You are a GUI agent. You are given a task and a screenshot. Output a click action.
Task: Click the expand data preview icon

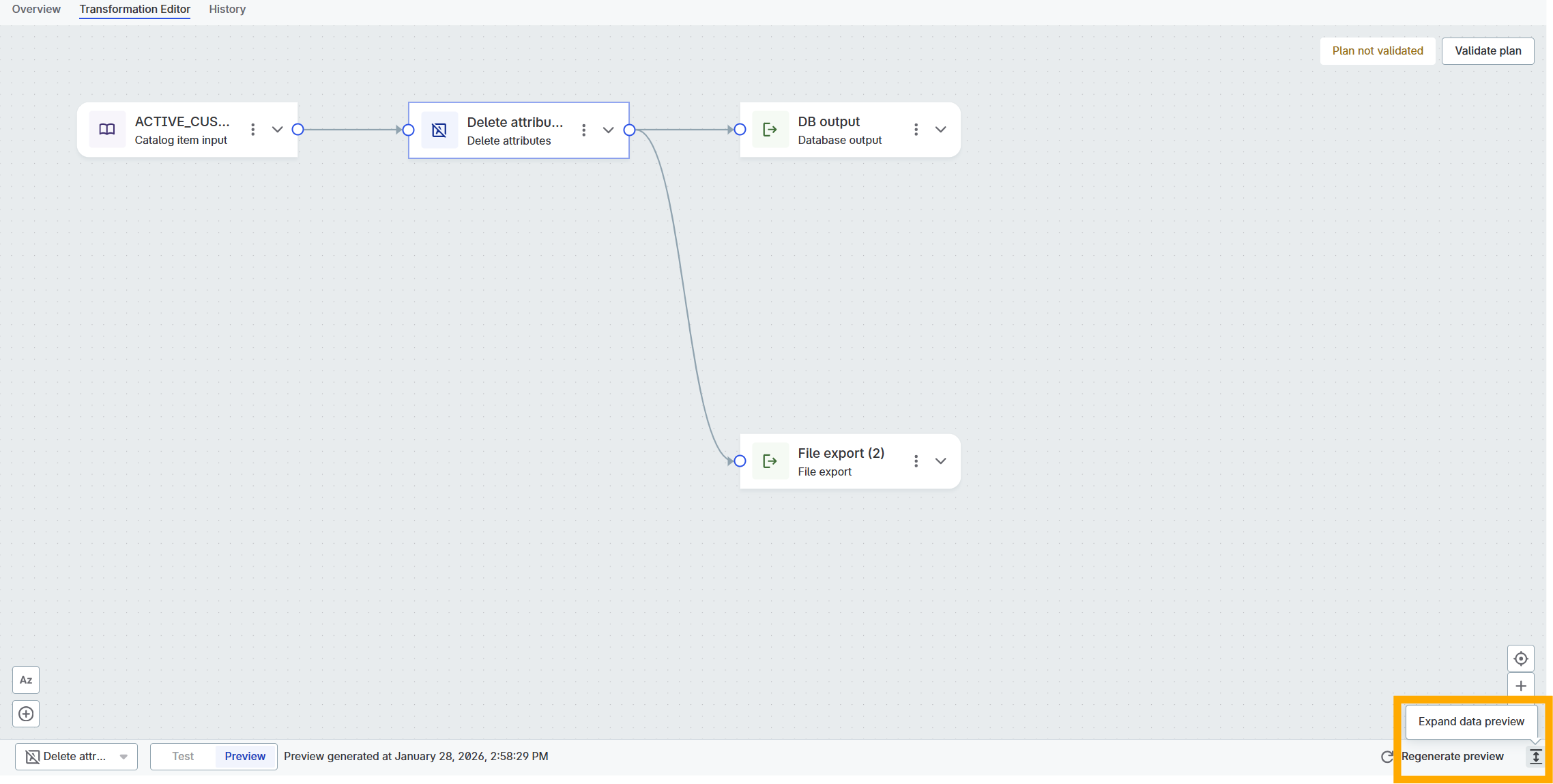coord(1535,756)
